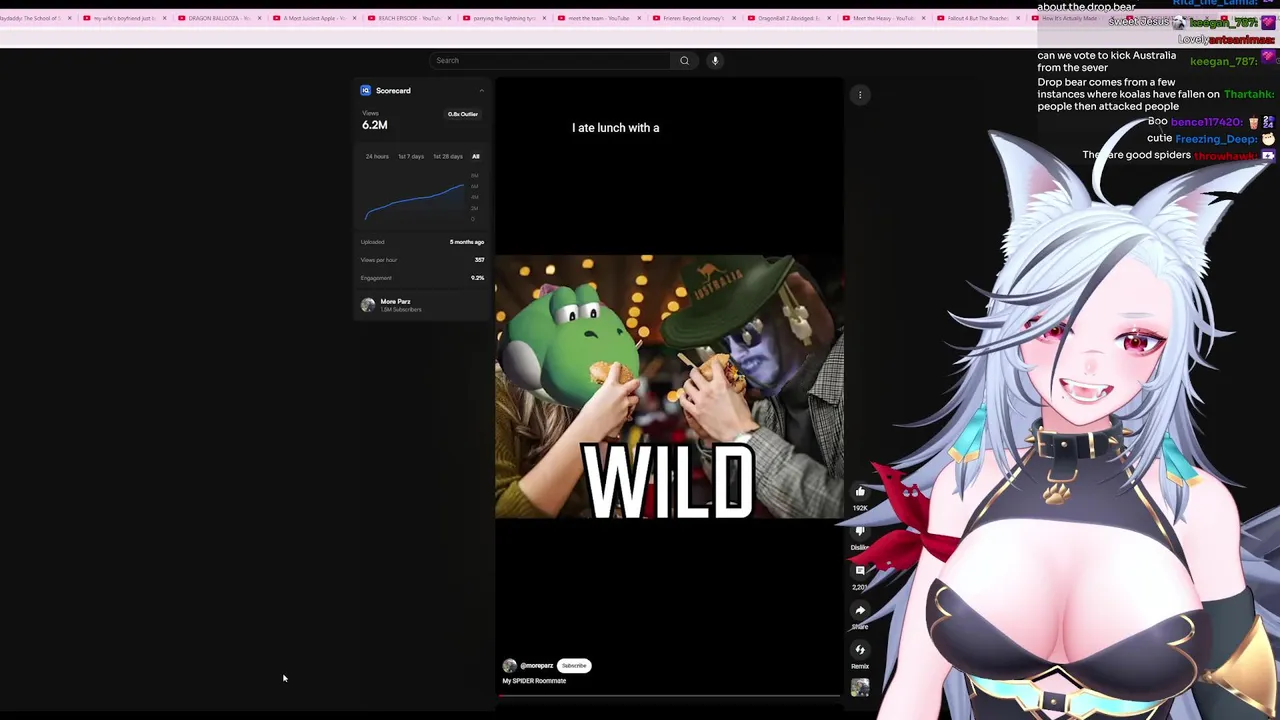1280x720 pixels.
Task: Close the BEACH EPISODE tab
Action: click(449, 18)
